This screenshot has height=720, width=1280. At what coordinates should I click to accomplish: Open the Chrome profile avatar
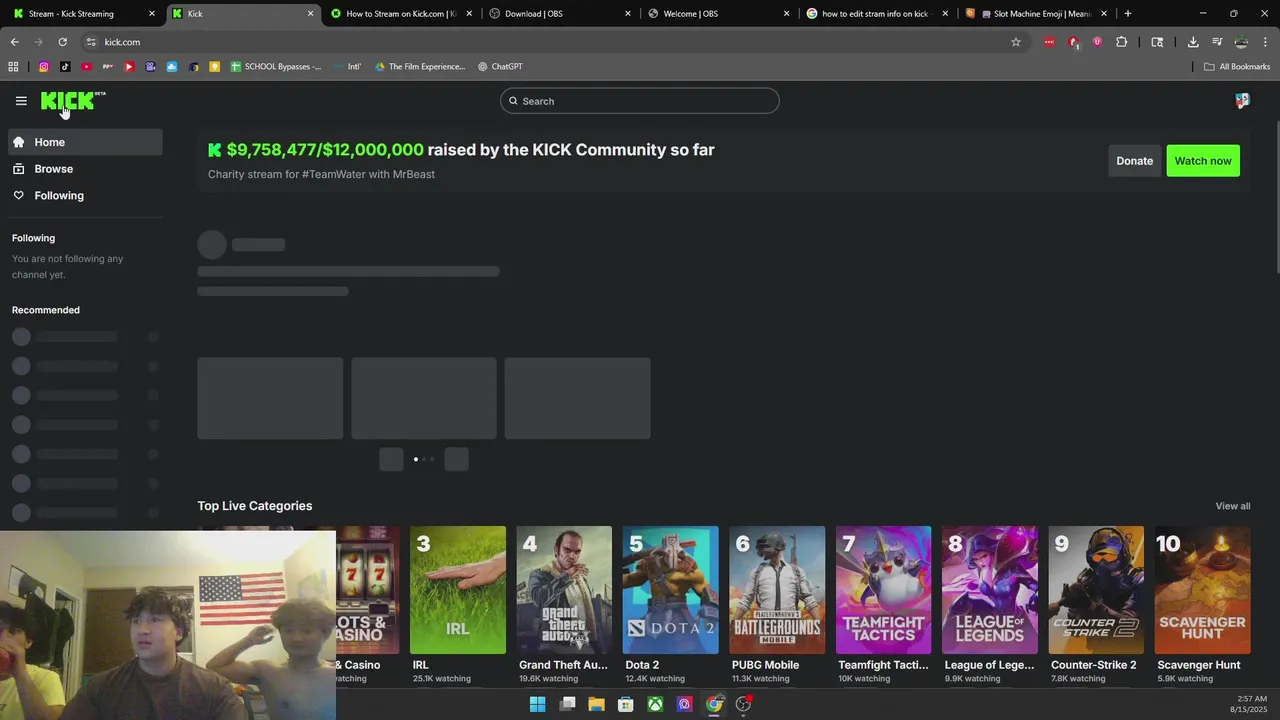tap(1241, 42)
